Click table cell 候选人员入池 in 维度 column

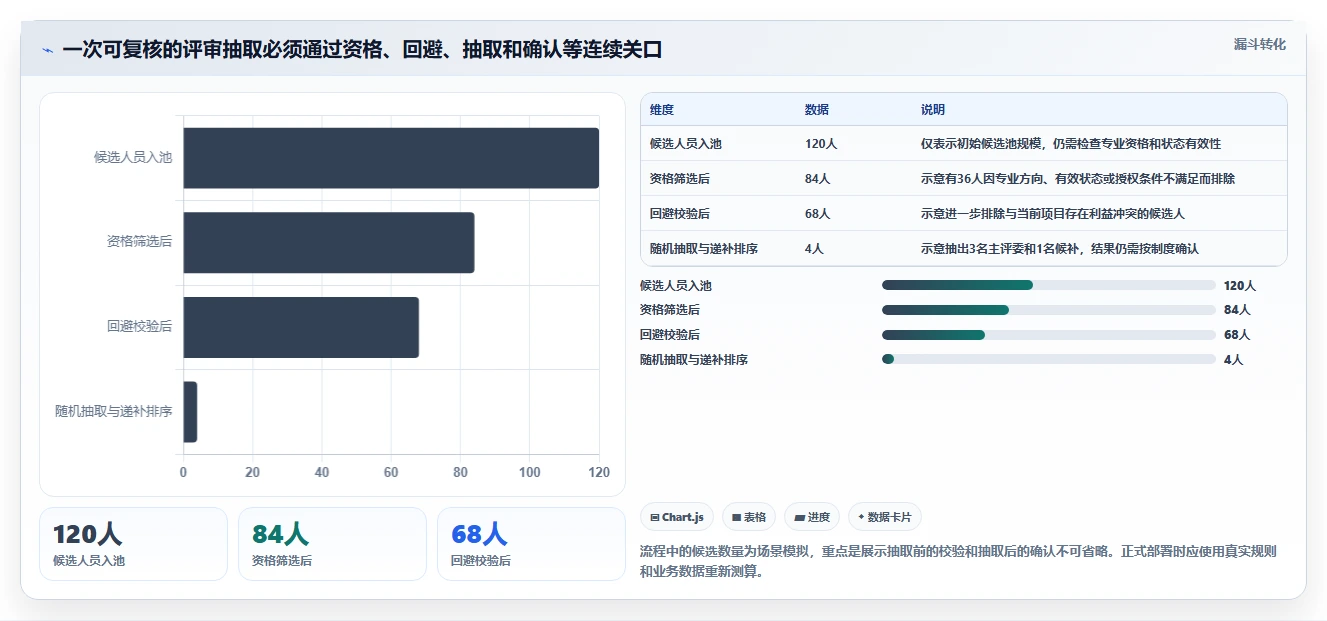point(686,144)
